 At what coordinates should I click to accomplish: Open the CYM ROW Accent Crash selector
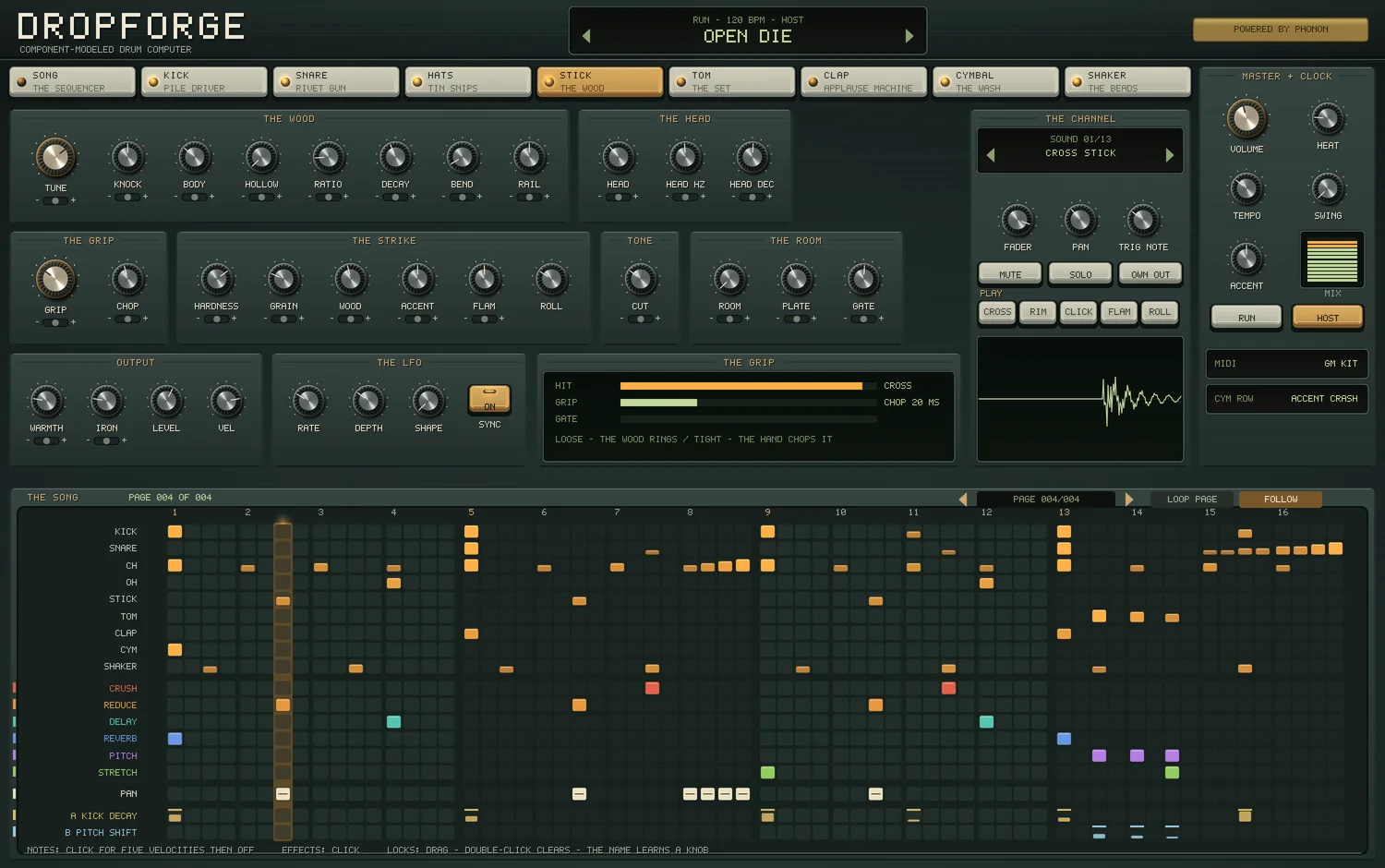pos(1287,399)
